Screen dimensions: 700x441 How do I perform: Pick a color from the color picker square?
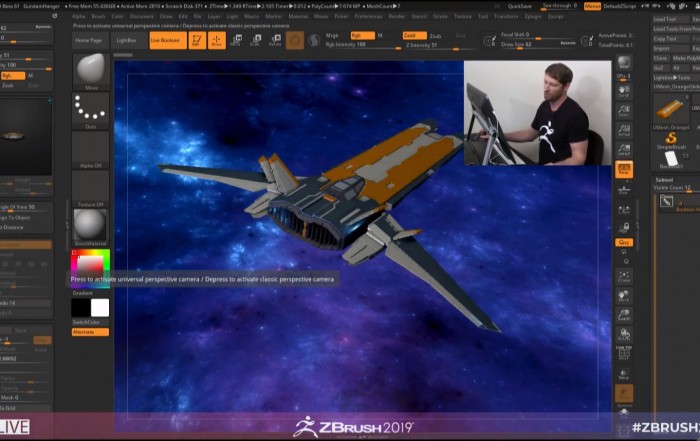(88, 266)
